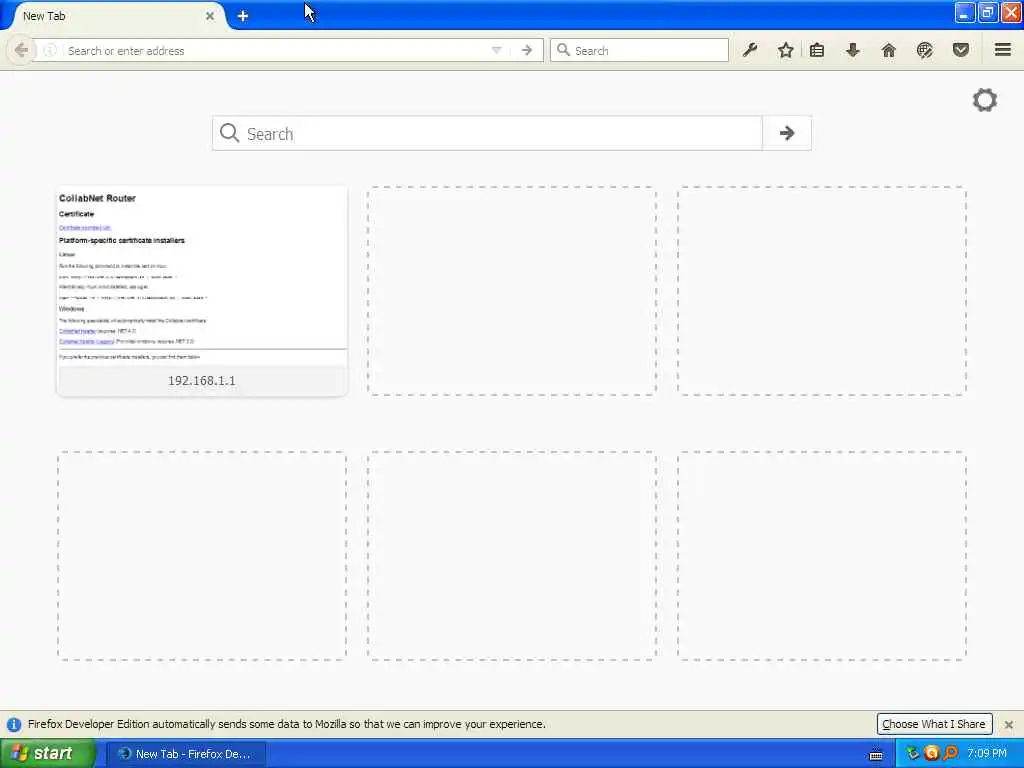Select Firefox New Tab taskbar item

(186, 754)
